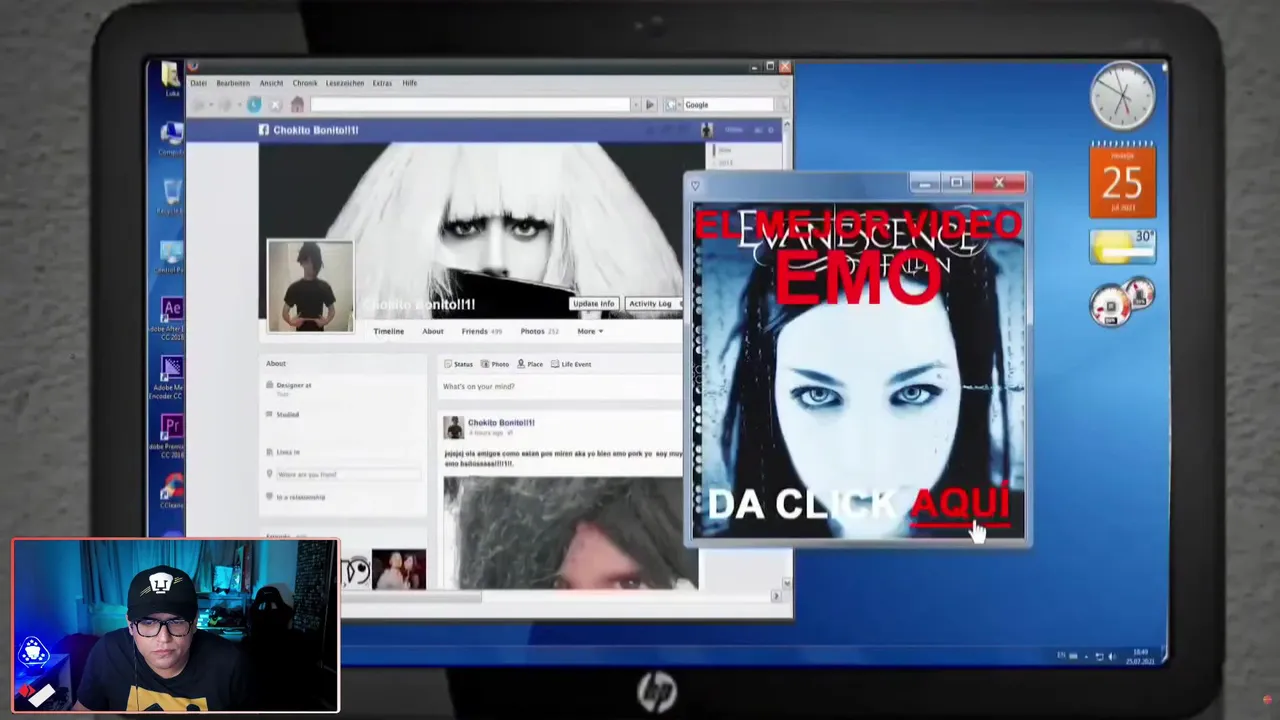Click the '4 hours ago' post timestamp
The height and width of the screenshot is (720, 1280).
pos(486,433)
